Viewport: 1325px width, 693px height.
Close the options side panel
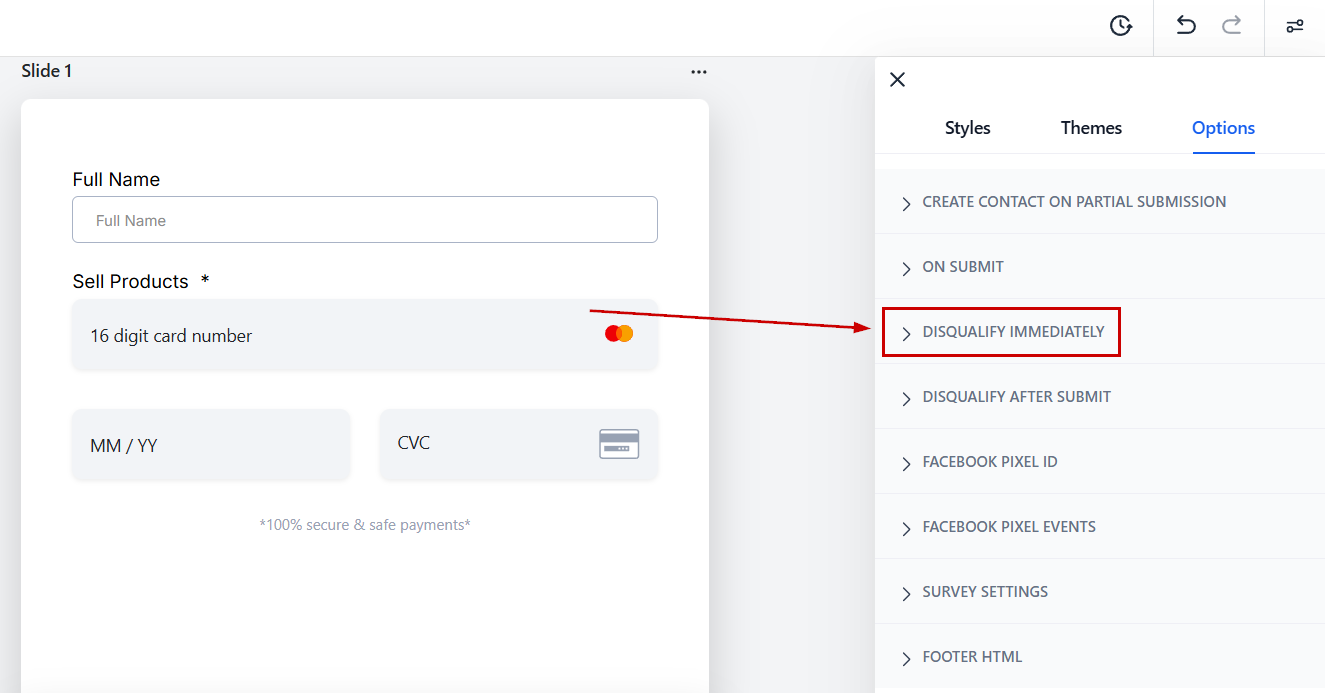point(897,80)
